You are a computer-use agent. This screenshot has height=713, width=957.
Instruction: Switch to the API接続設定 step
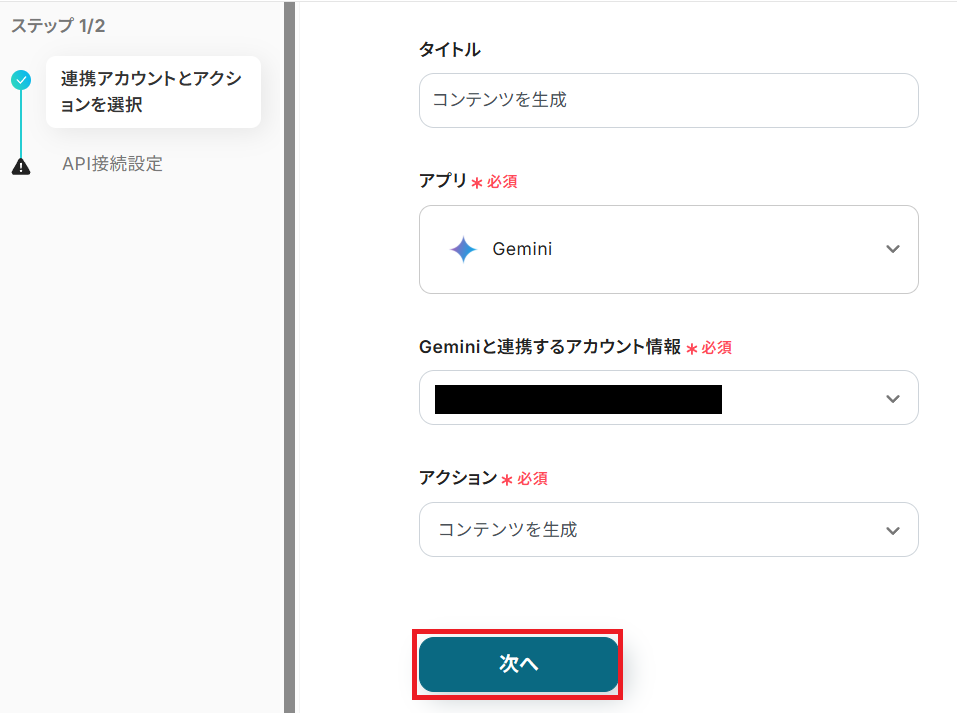112,164
